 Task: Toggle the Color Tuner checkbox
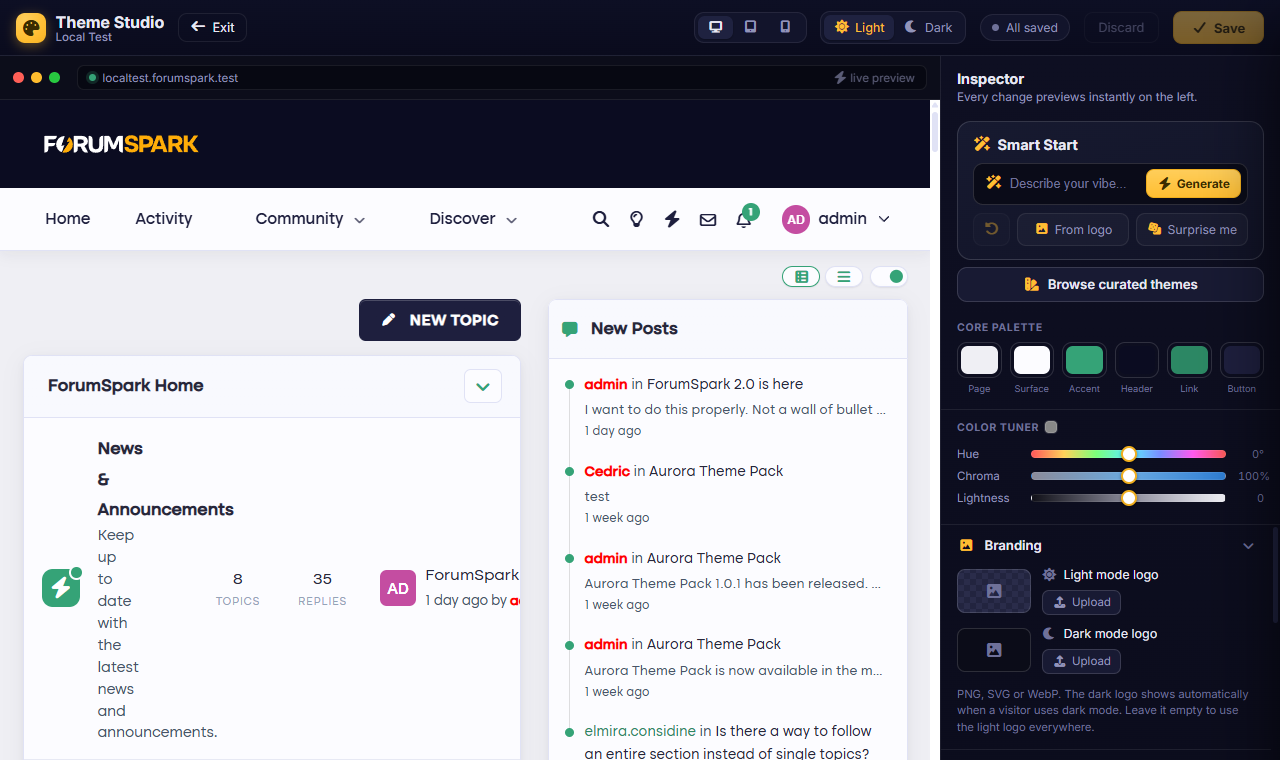1051,427
